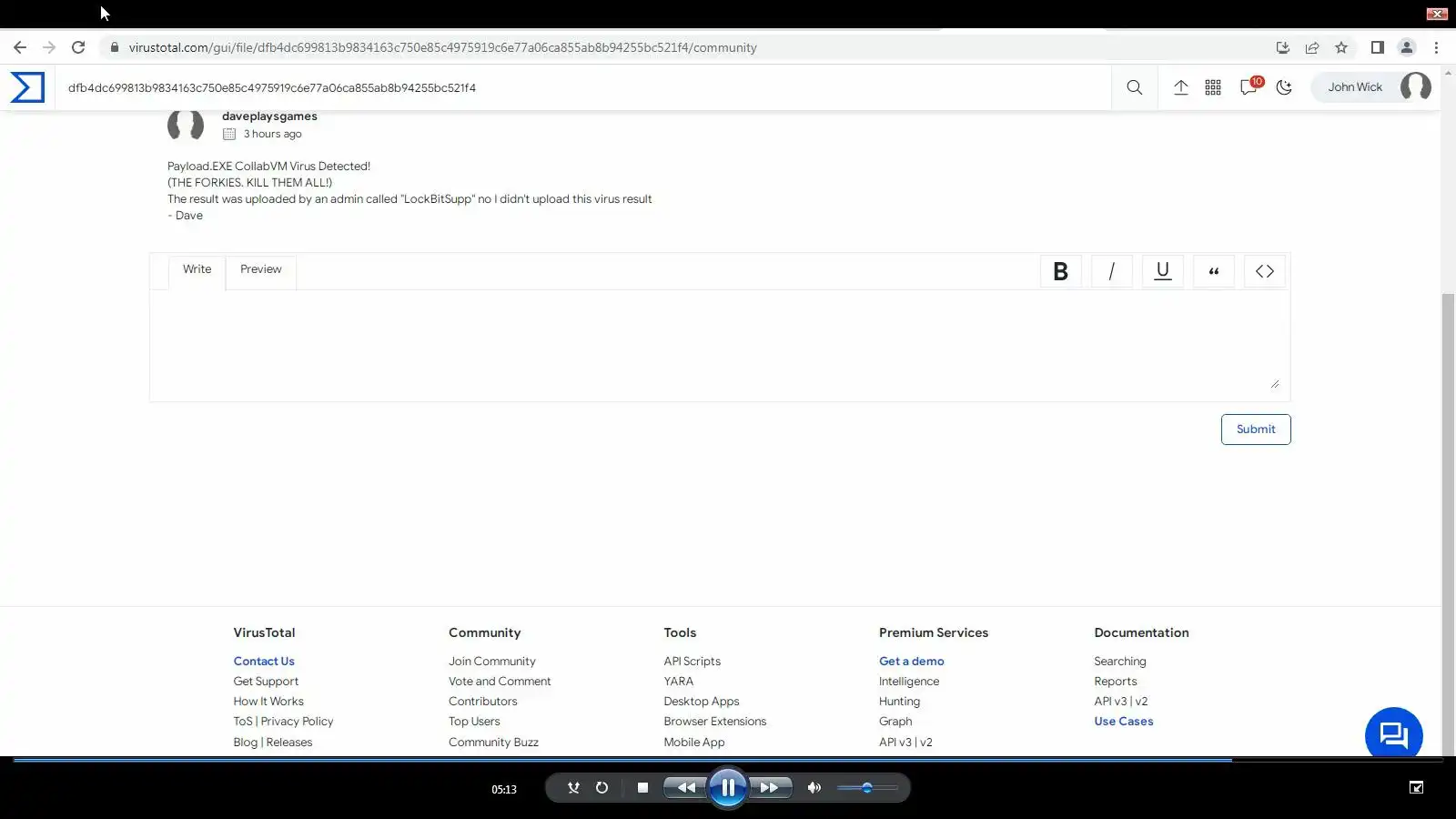Click the upload file arrow icon
The image size is (1456, 819).
(x=1180, y=87)
